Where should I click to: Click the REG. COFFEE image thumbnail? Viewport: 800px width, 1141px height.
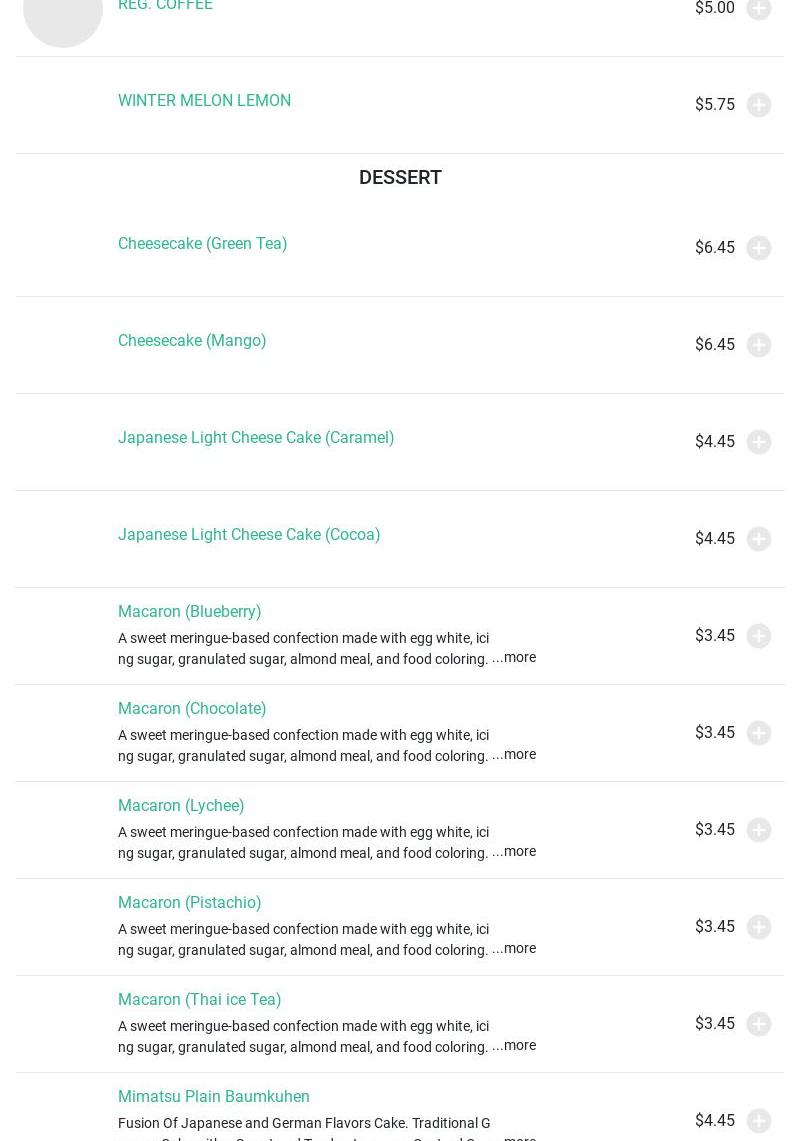click(63, 15)
